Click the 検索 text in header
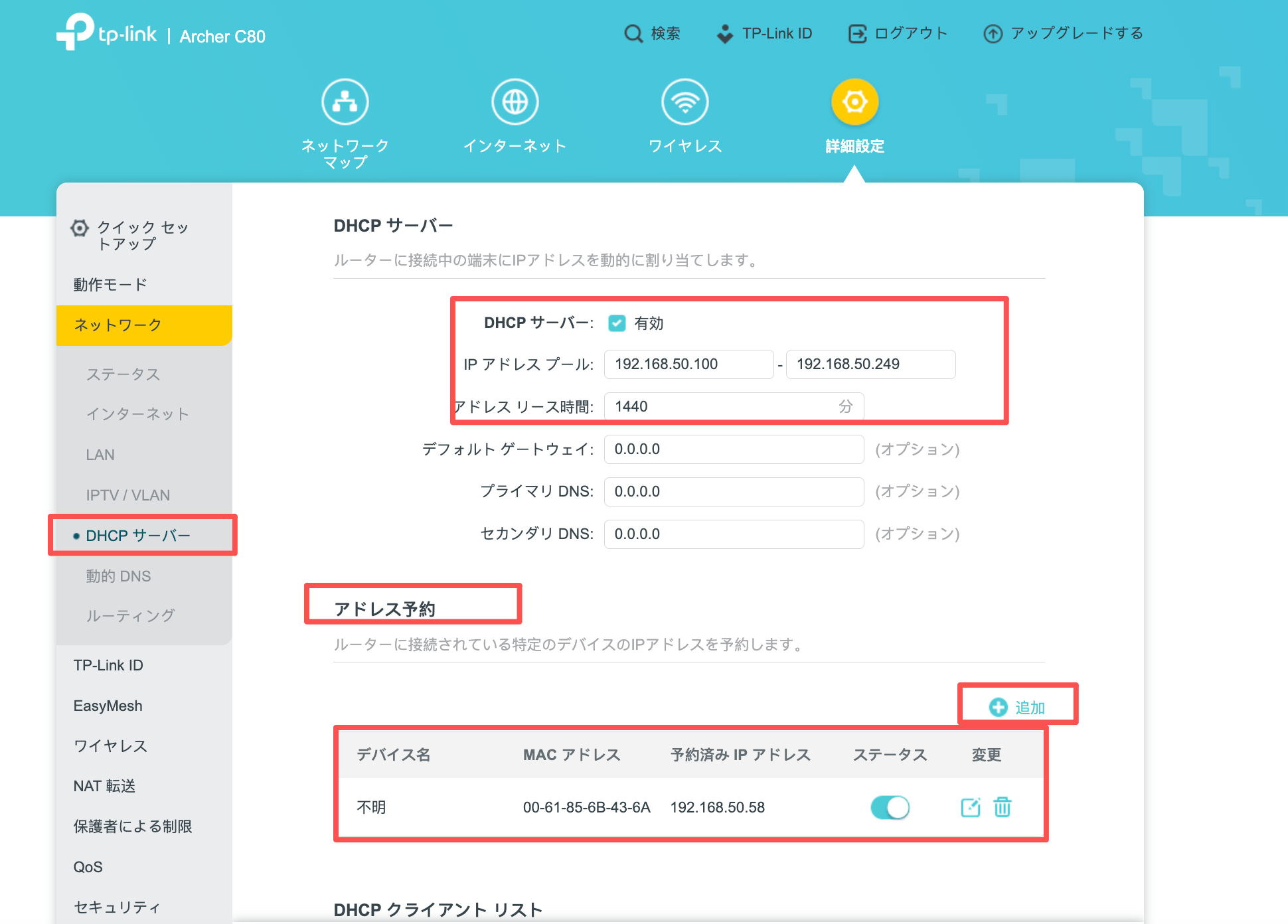Screen dimensions: 1288x924 666,34
